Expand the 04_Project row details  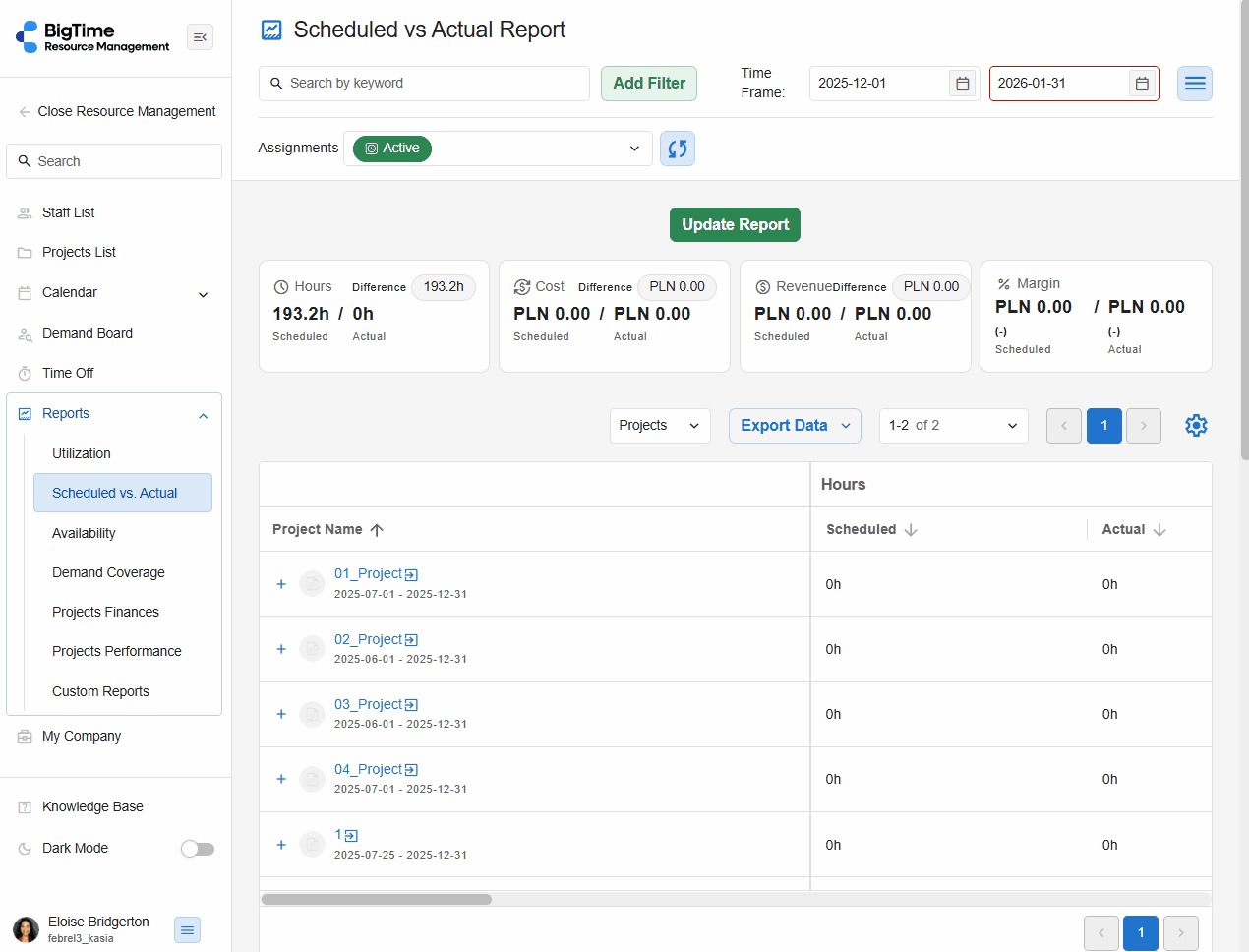click(x=281, y=779)
